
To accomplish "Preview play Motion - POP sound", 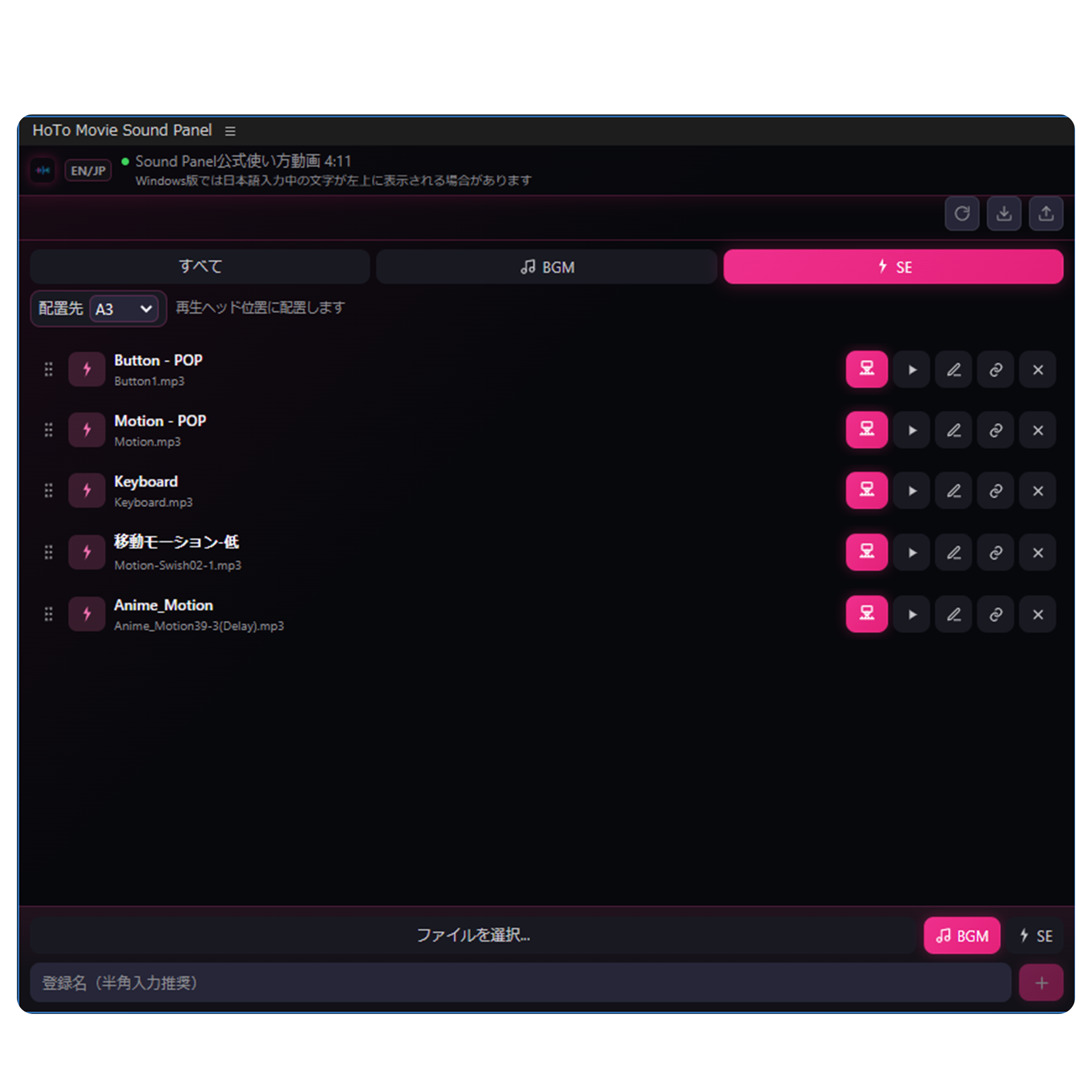I will 912,430.
